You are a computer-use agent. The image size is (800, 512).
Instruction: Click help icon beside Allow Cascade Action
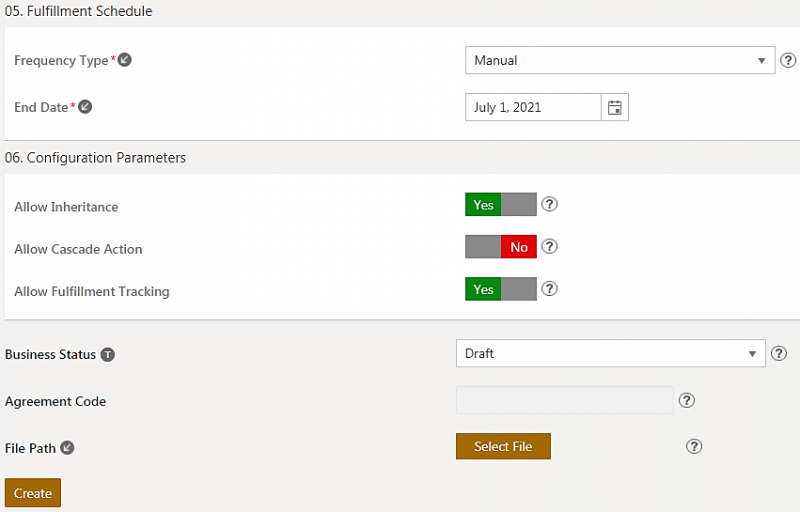point(549,246)
